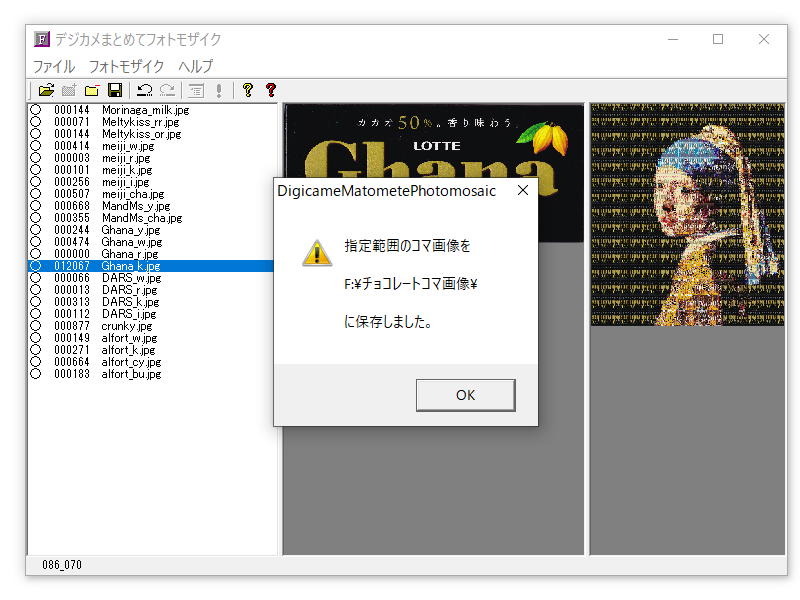Click the circle icon beside Ghana_k.jpg

pos(36,266)
